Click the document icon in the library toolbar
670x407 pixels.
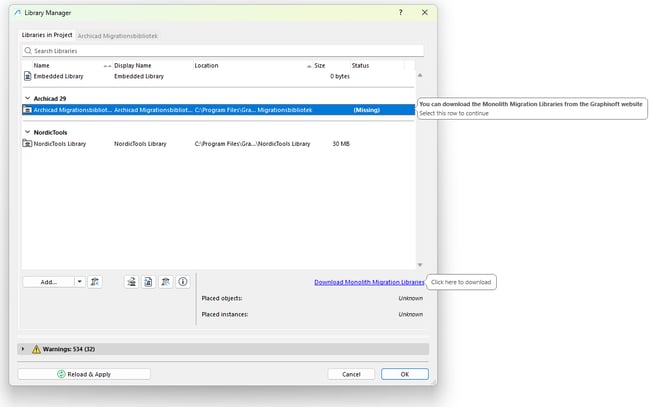point(148,282)
